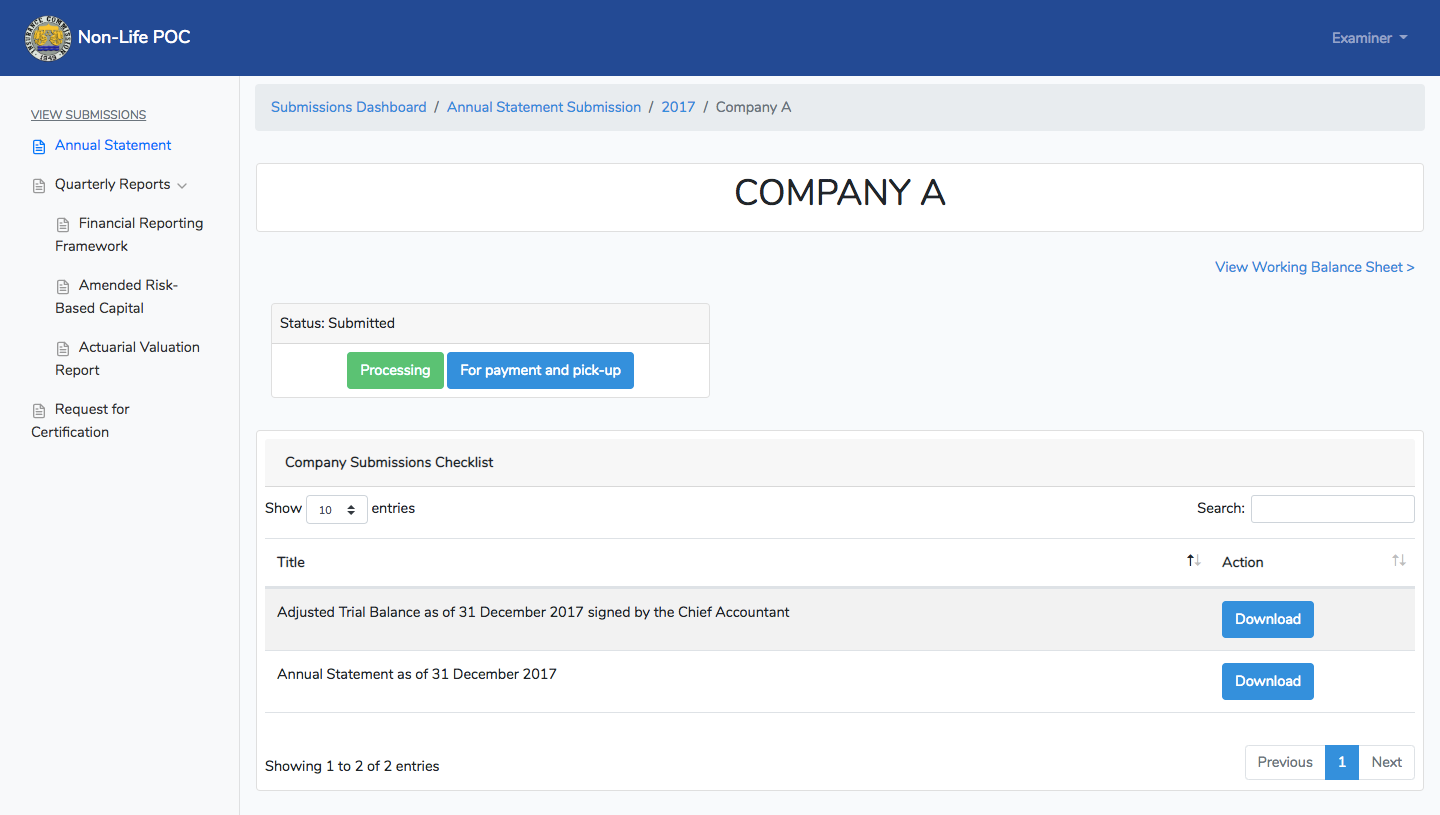
Task: Open the 2017 breadcrumb link
Action: click(x=678, y=107)
